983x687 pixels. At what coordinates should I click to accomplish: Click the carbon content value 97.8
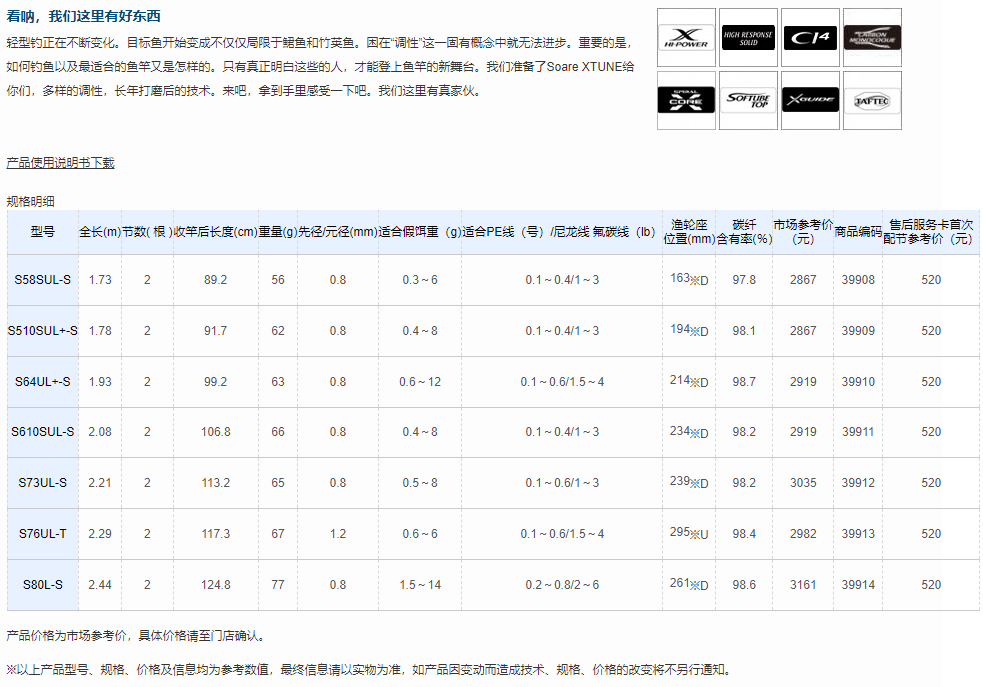[744, 280]
